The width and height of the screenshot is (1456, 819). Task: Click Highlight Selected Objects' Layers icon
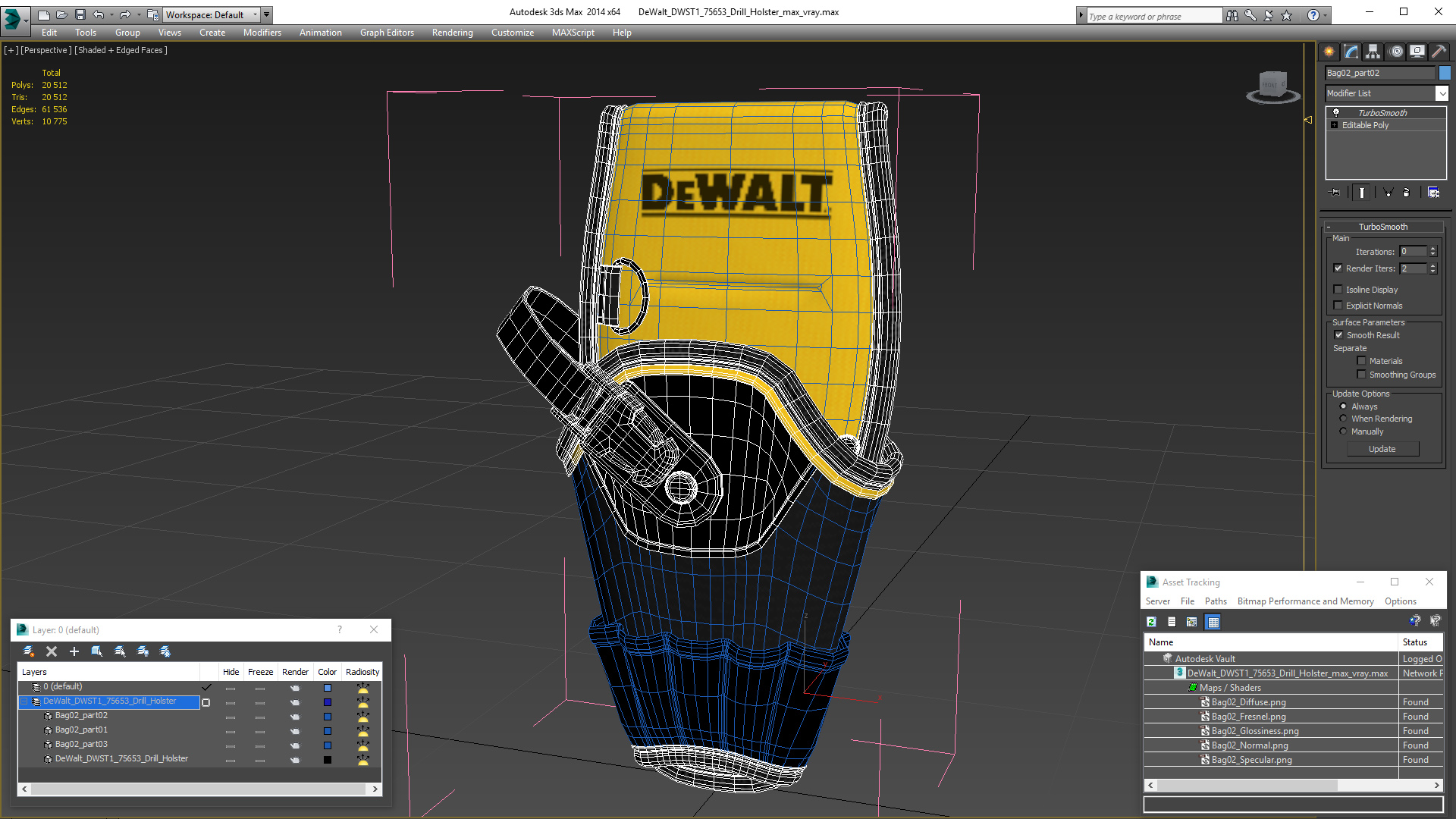pyautogui.click(x=120, y=651)
